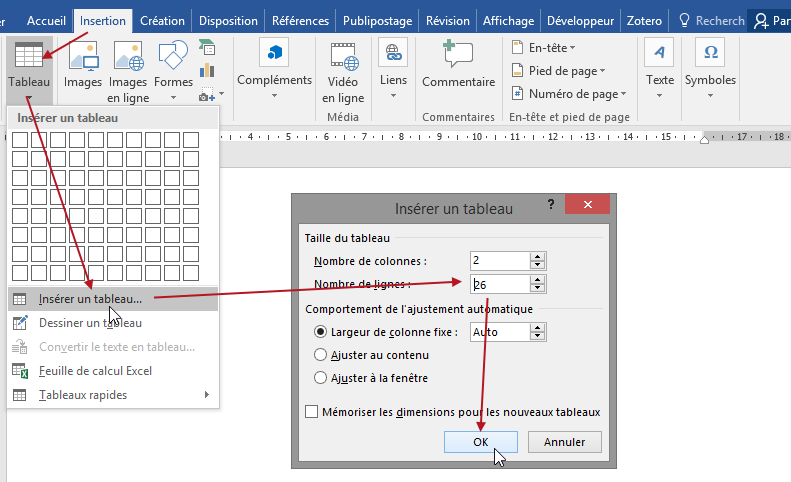Image resolution: width=791 pixels, height=482 pixels.
Task: Select the bottom-right cell of table grid
Action: tap(191, 273)
